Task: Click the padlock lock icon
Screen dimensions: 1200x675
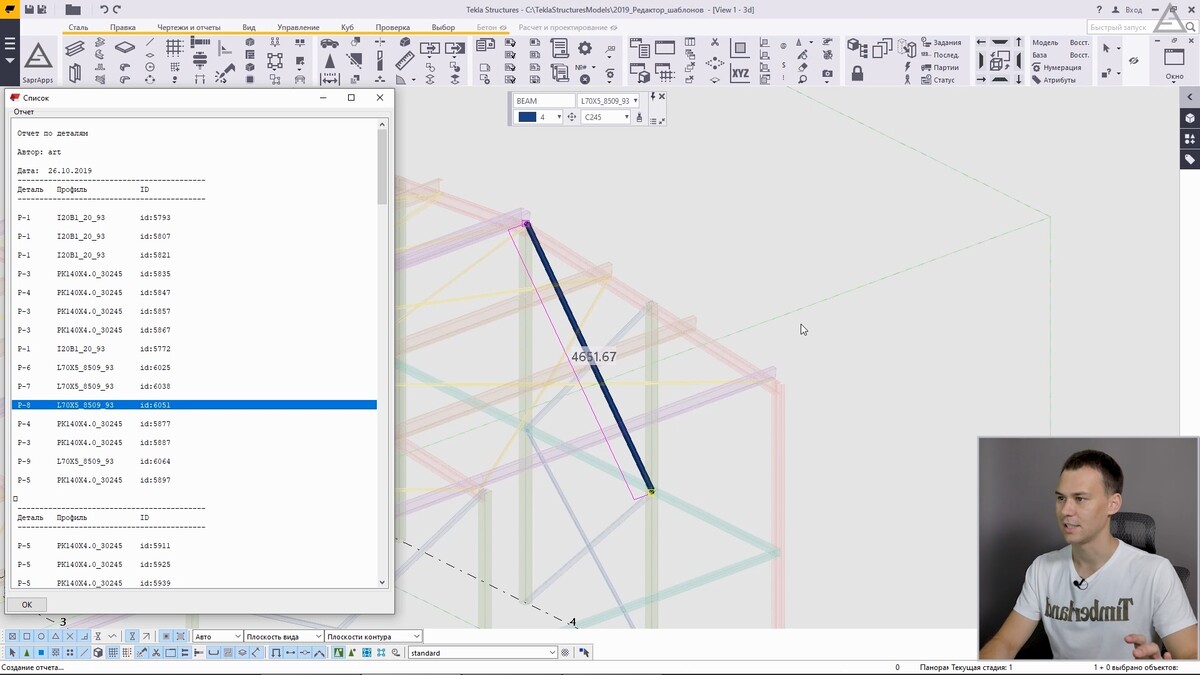Action: 857,74
